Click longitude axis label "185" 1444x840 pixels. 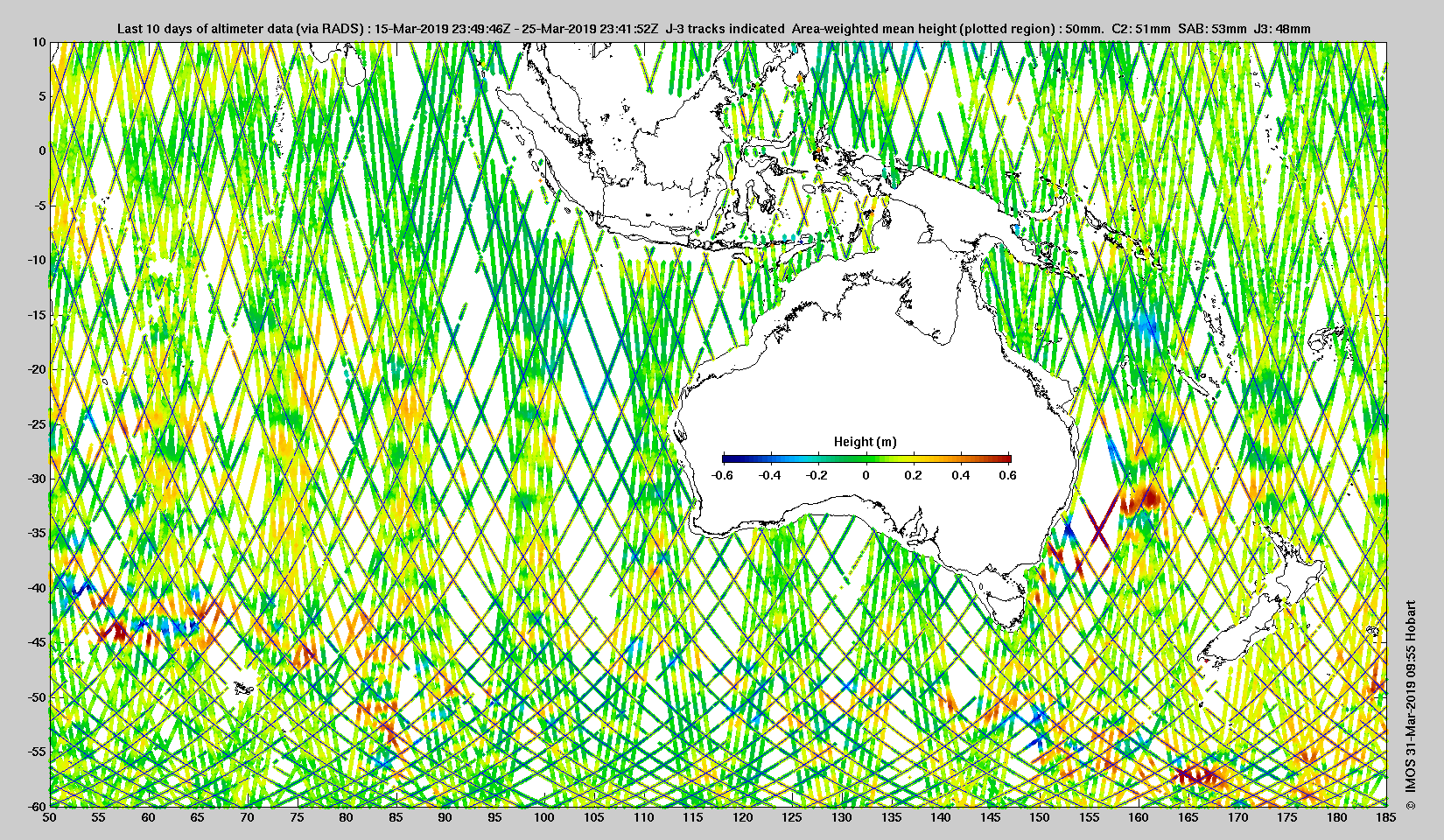click(1386, 817)
